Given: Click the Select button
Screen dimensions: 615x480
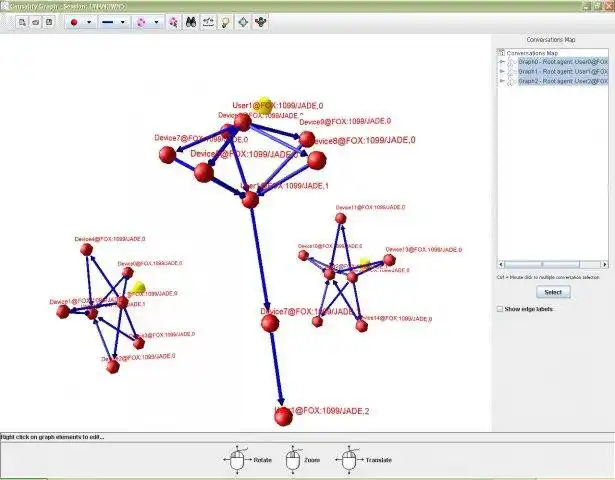Looking at the screenshot, I should (553, 292).
